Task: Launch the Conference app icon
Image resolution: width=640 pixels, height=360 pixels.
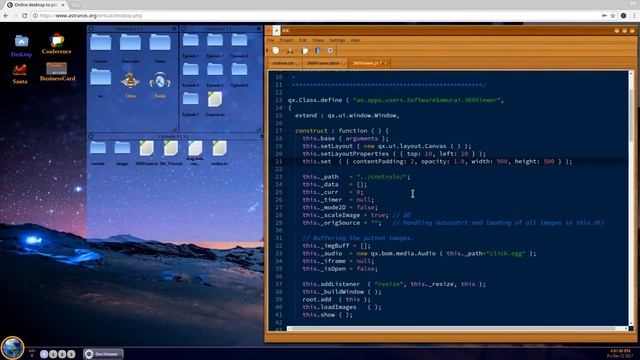Action: tap(57, 40)
